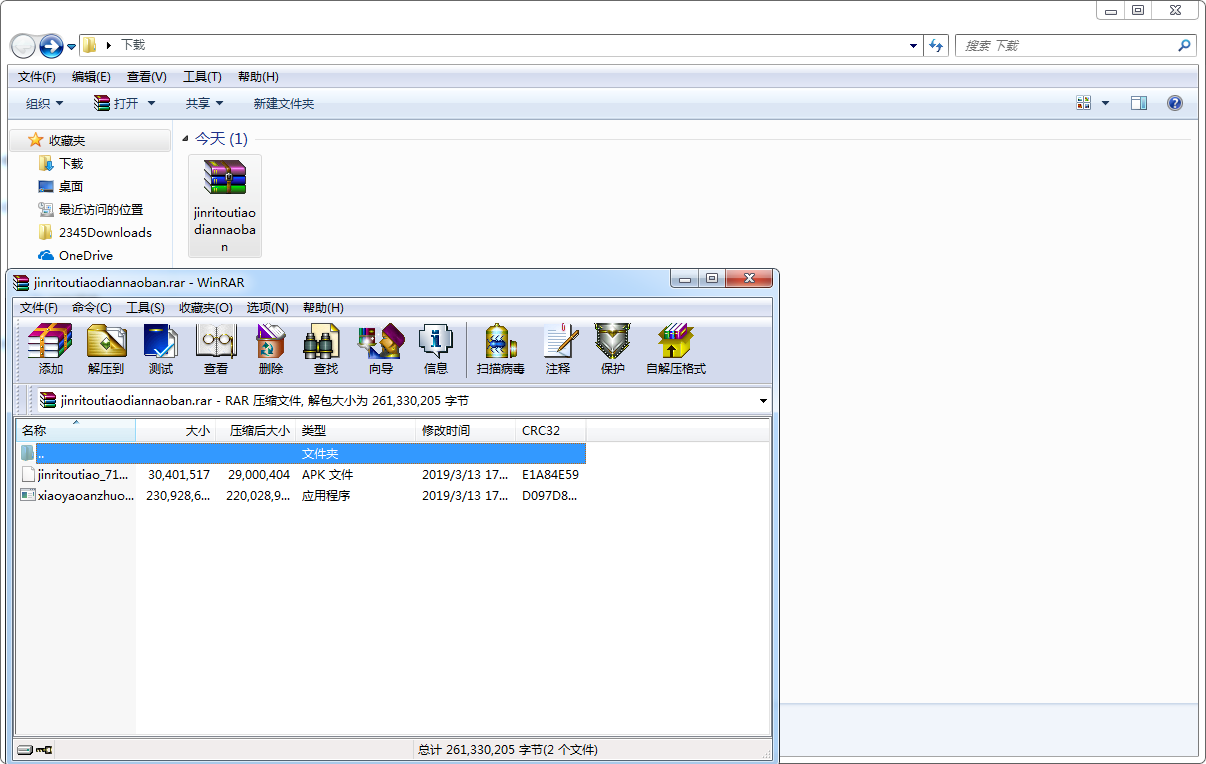Open Explorer 帮助(H) menu
This screenshot has width=1206, height=764.
click(x=258, y=77)
